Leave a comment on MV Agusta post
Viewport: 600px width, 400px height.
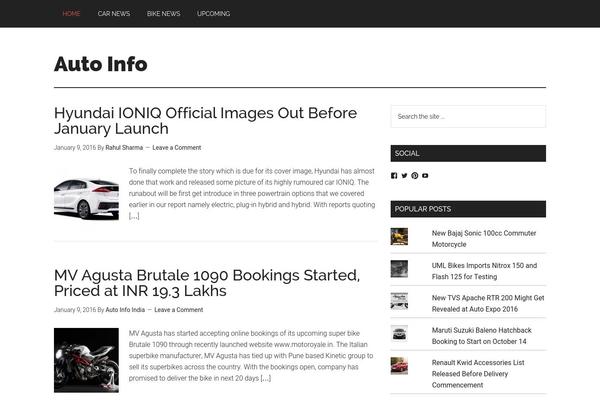coord(179,310)
